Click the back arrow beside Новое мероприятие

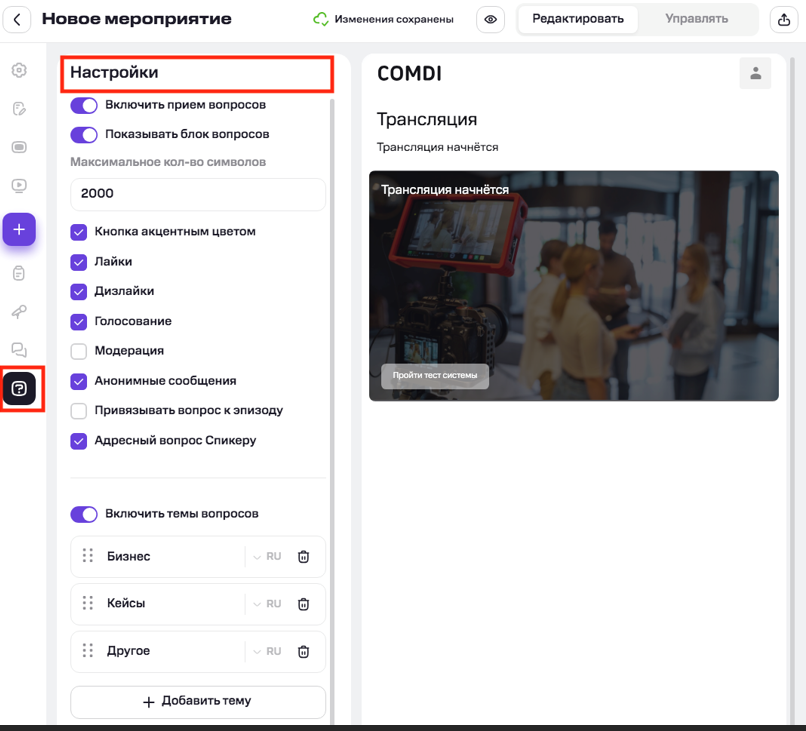tap(17, 19)
